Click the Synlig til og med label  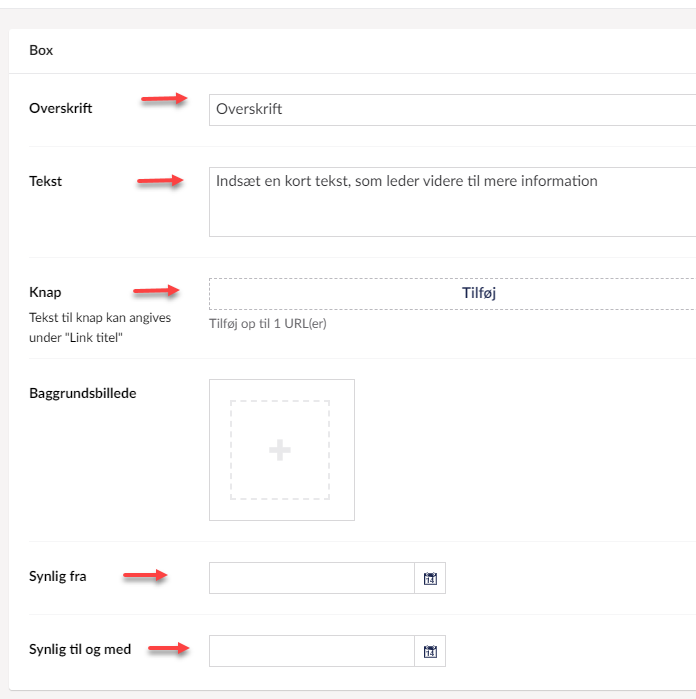click(x=80, y=650)
